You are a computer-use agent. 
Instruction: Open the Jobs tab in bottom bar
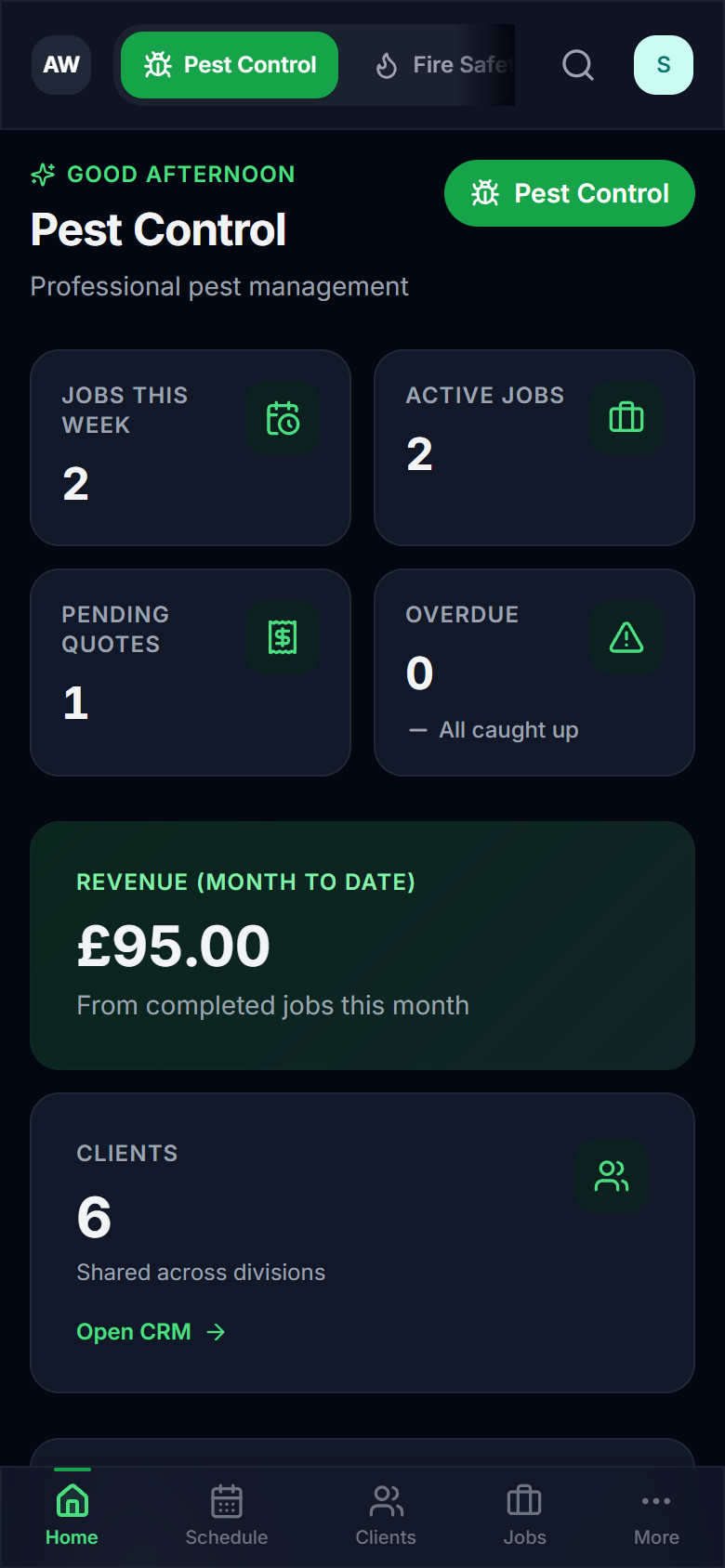524,1516
